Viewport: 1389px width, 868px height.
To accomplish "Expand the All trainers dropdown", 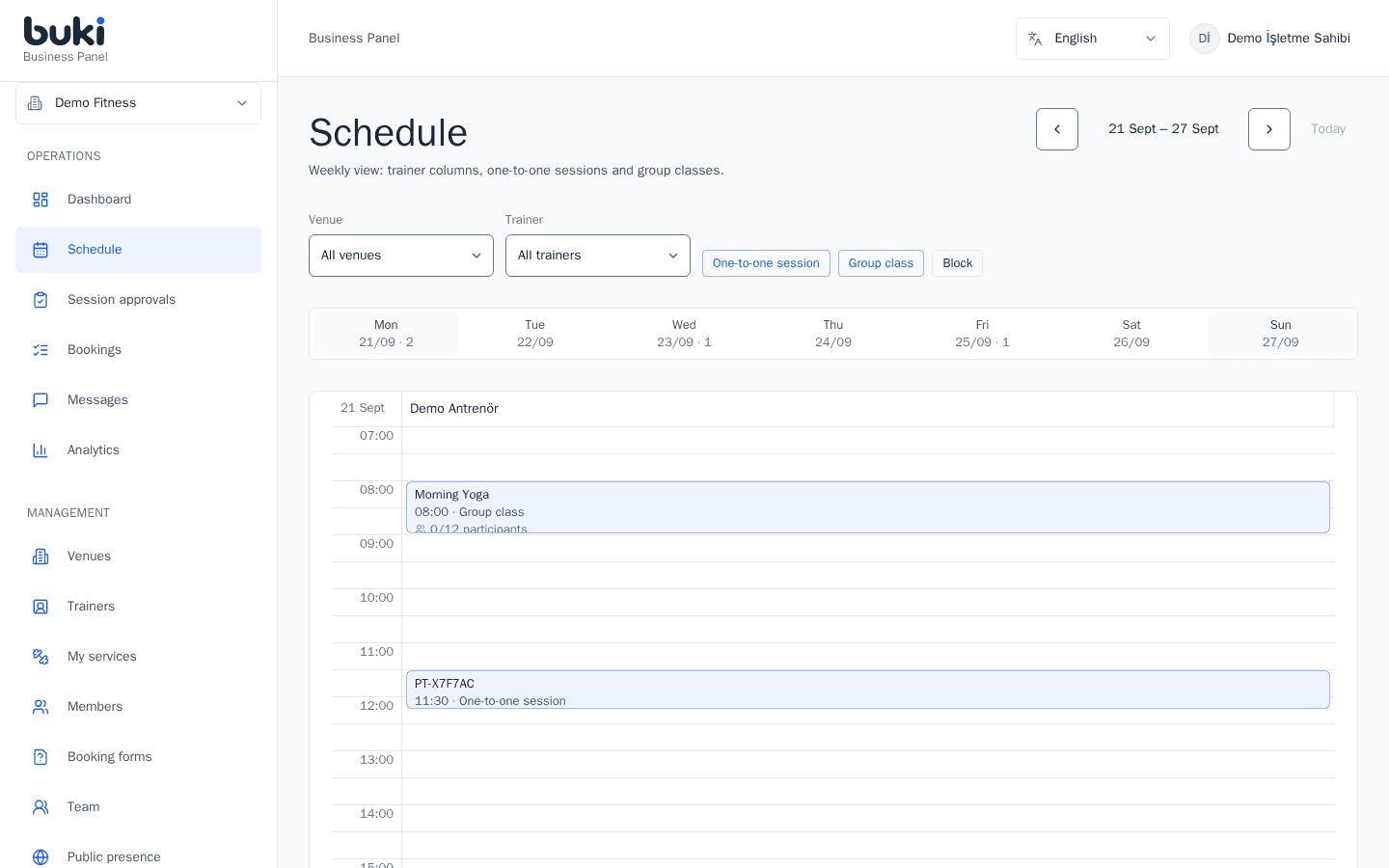I will click(x=598, y=256).
